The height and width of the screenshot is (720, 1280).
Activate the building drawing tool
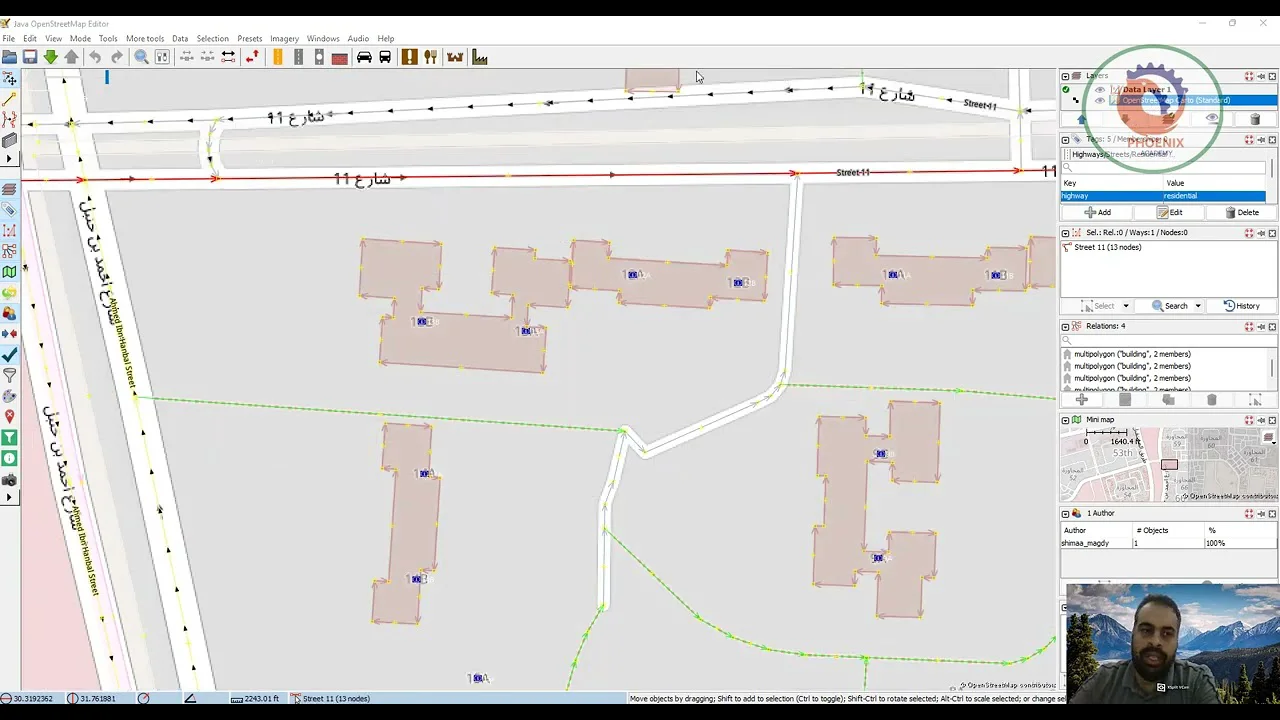(x=9, y=141)
